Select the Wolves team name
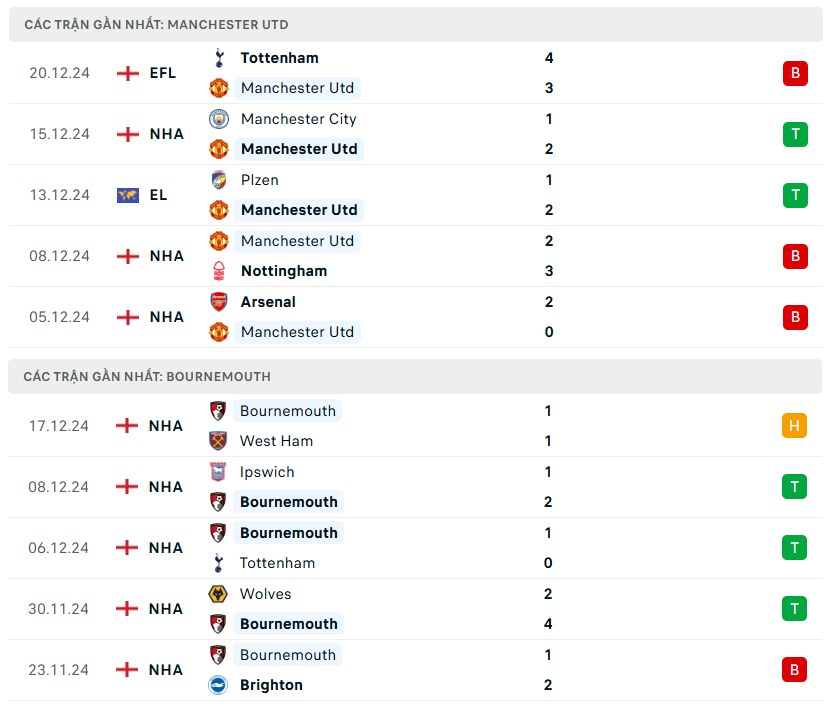 coord(266,594)
